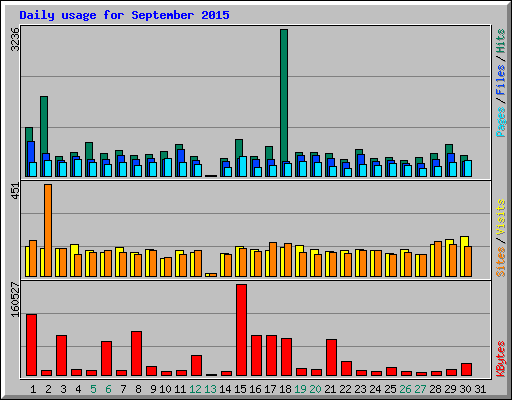
Task: Click the x-axis day label '13'
Action: [211, 389]
